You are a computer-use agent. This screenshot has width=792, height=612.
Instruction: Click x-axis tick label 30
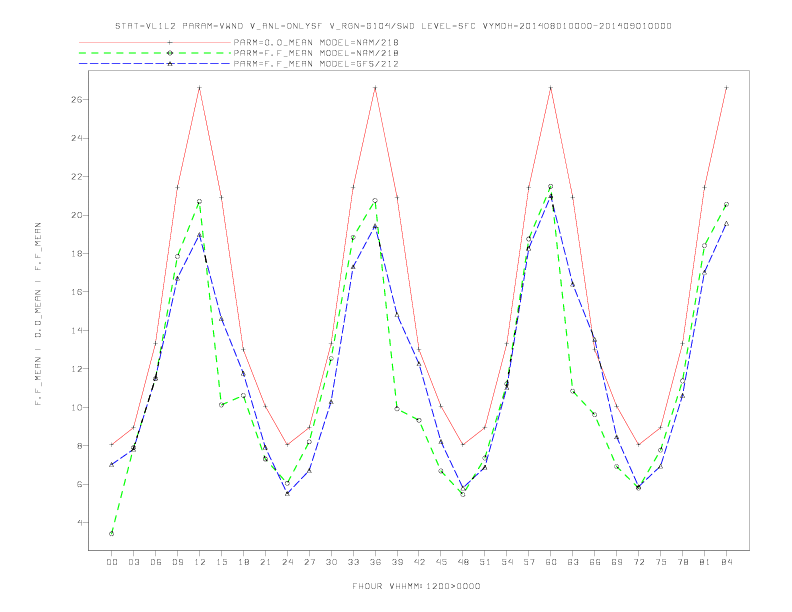point(331,562)
